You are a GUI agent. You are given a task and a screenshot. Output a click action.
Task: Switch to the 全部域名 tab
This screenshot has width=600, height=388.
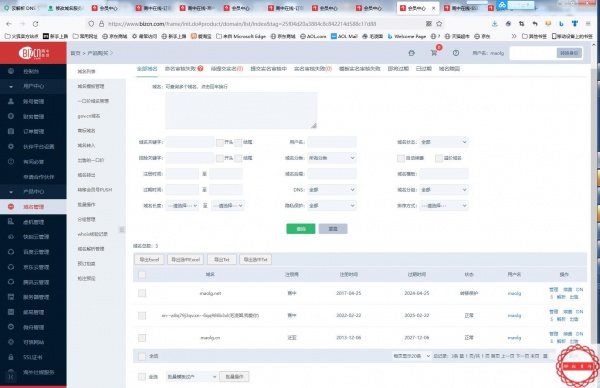(147, 68)
